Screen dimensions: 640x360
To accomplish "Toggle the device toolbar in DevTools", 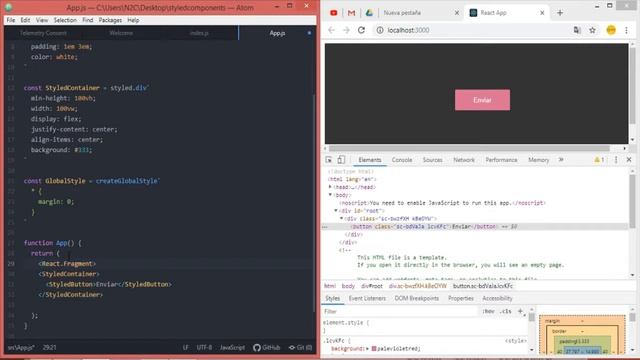I will tap(341, 160).
